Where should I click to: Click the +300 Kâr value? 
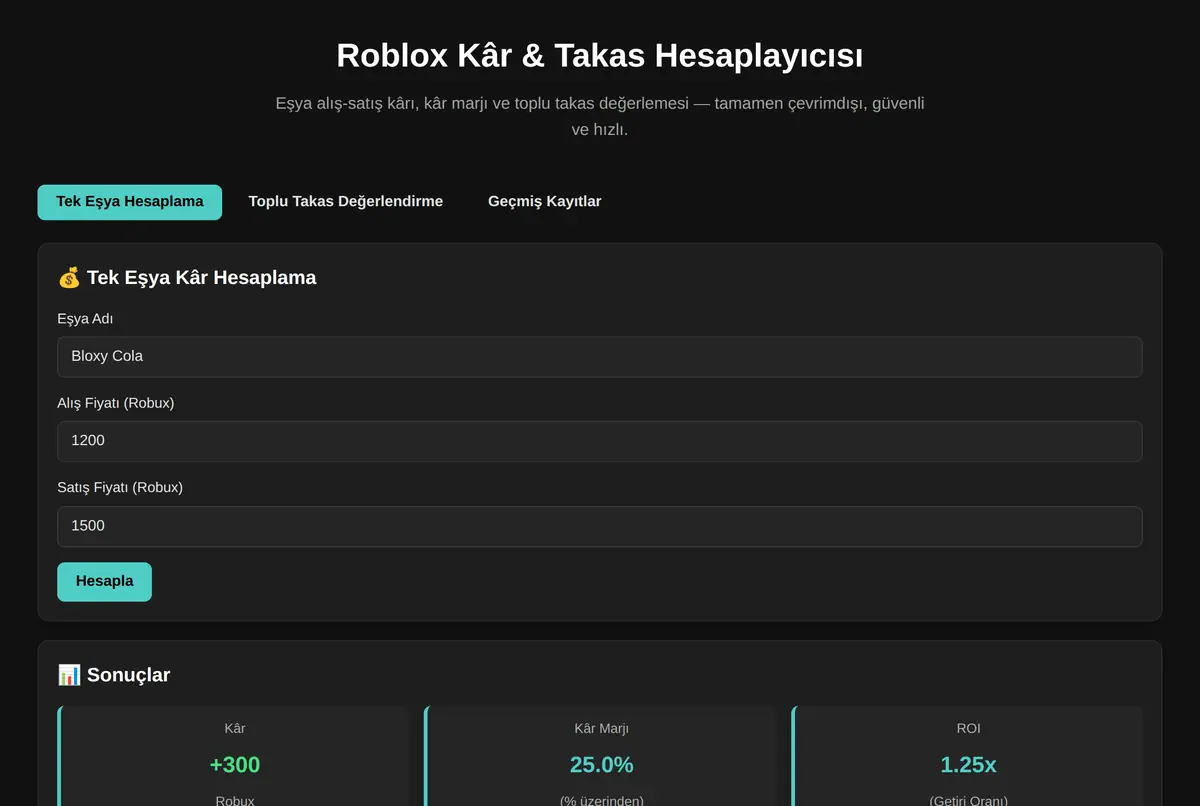pyautogui.click(x=235, y=765)
